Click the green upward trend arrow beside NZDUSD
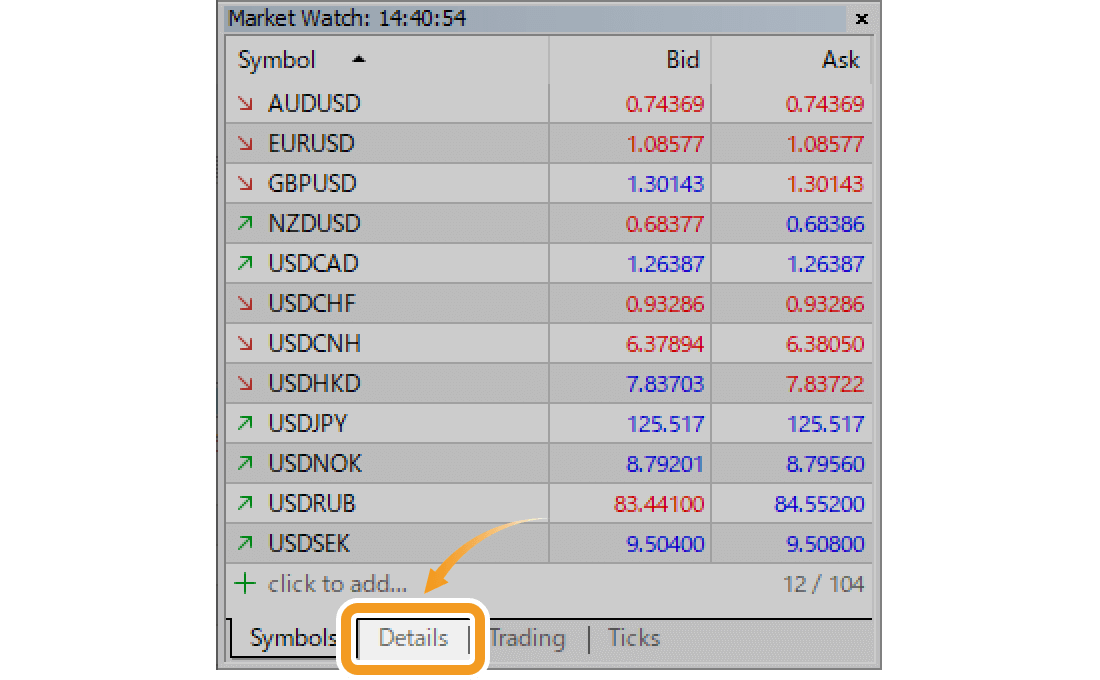 click(x=246, y=223)
